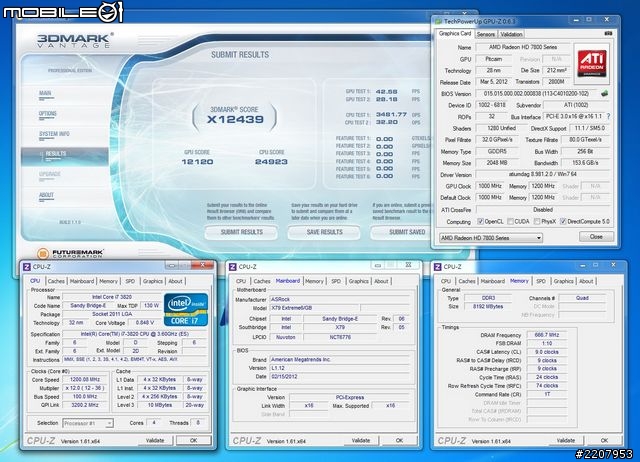The width and height of the screenshot is (640, 462).
Task: Open MAIN in the 3DMark sidebar
Action: (45, 93)
